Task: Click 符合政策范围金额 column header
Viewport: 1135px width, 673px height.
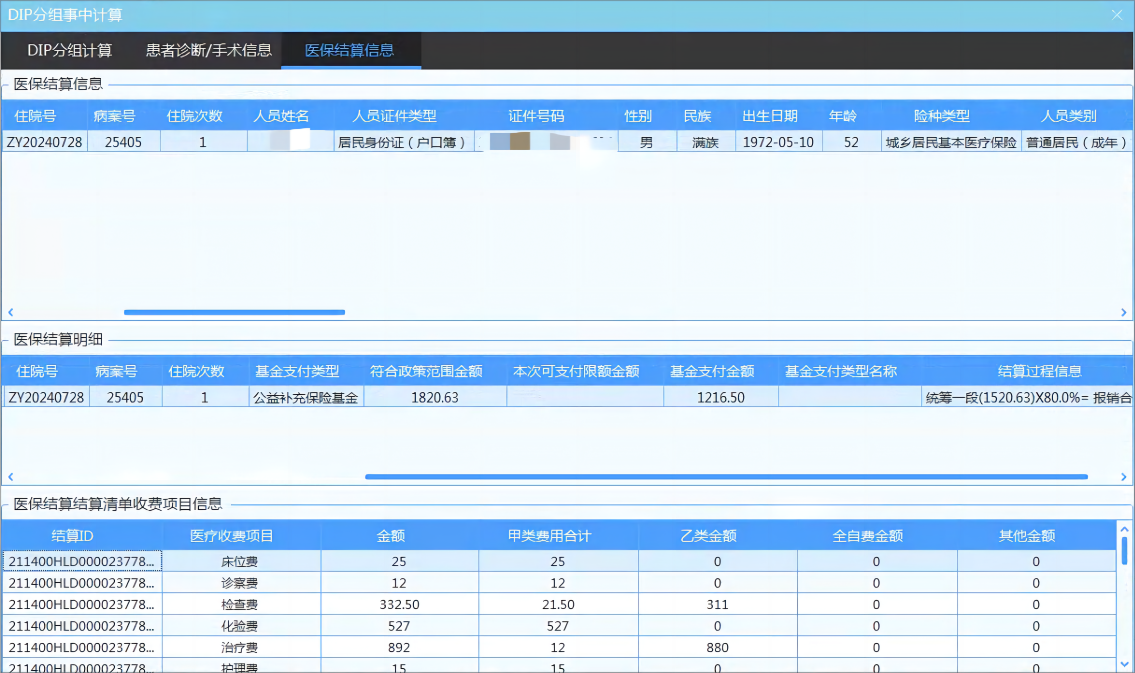Action: click(x=426, y=371)
